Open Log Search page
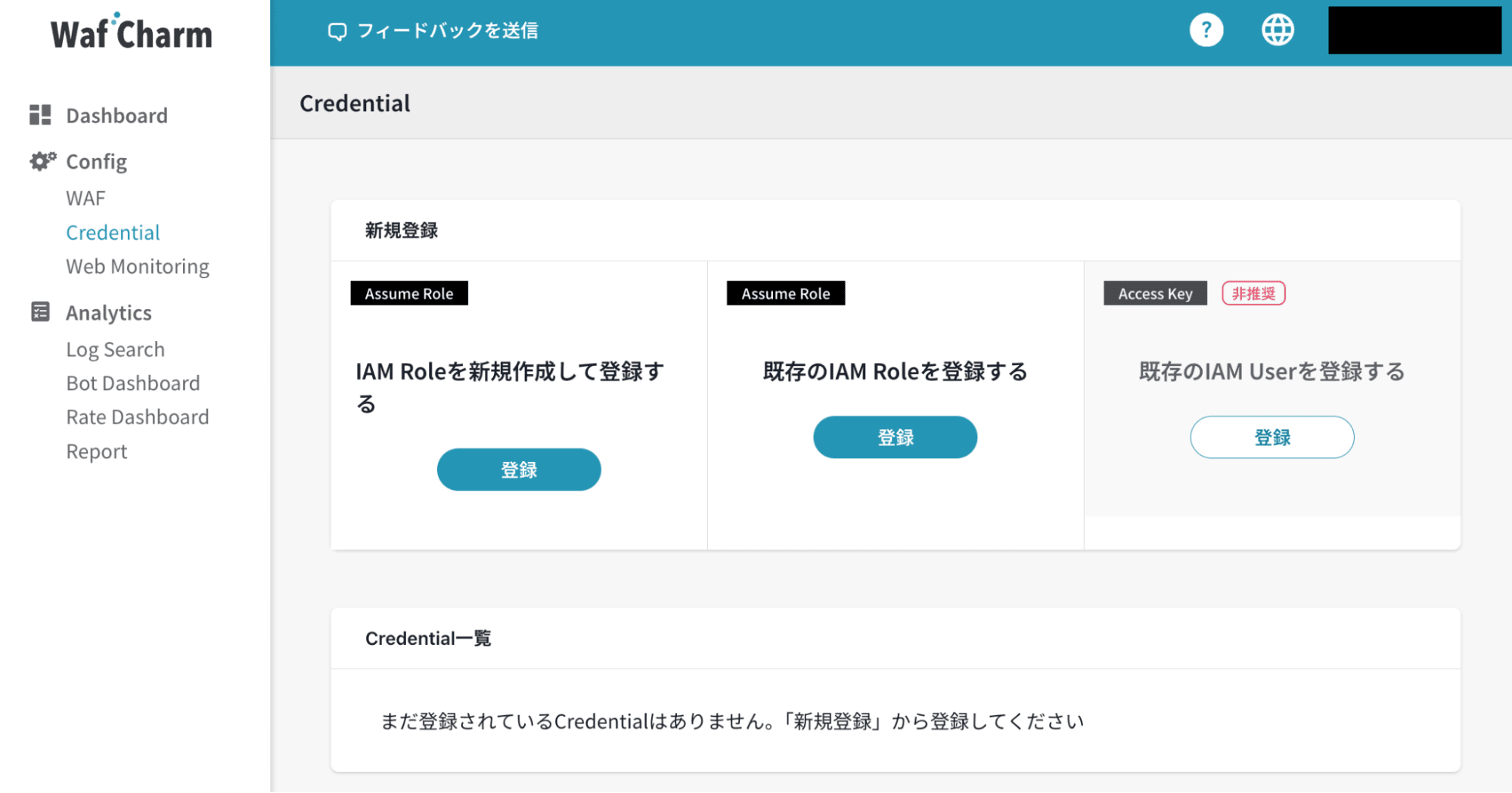The image size is (1512, 793). tap(115, 349)
